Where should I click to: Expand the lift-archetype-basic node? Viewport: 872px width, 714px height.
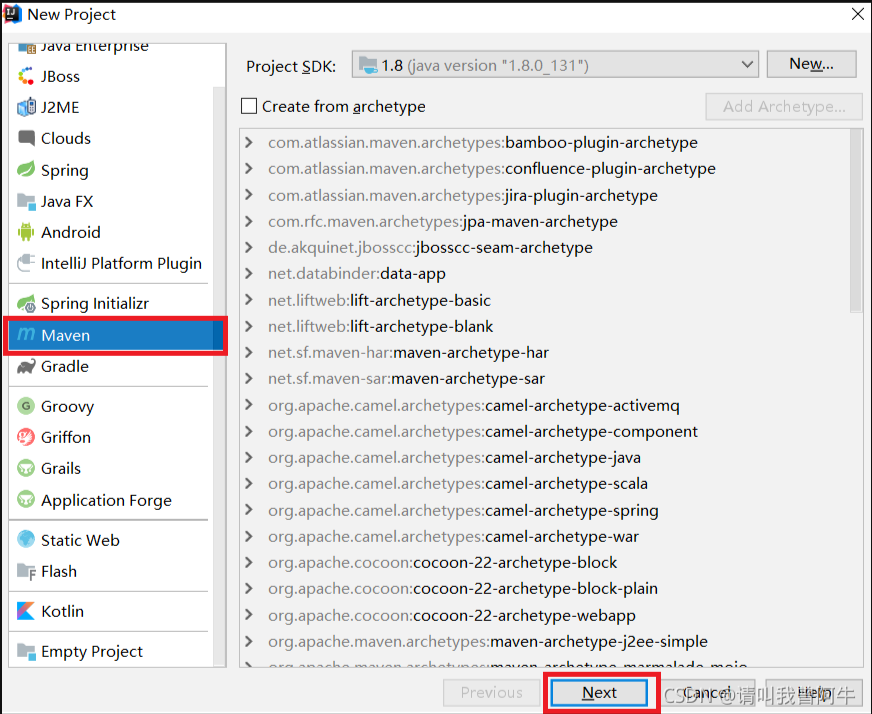[x=249, y=300]
